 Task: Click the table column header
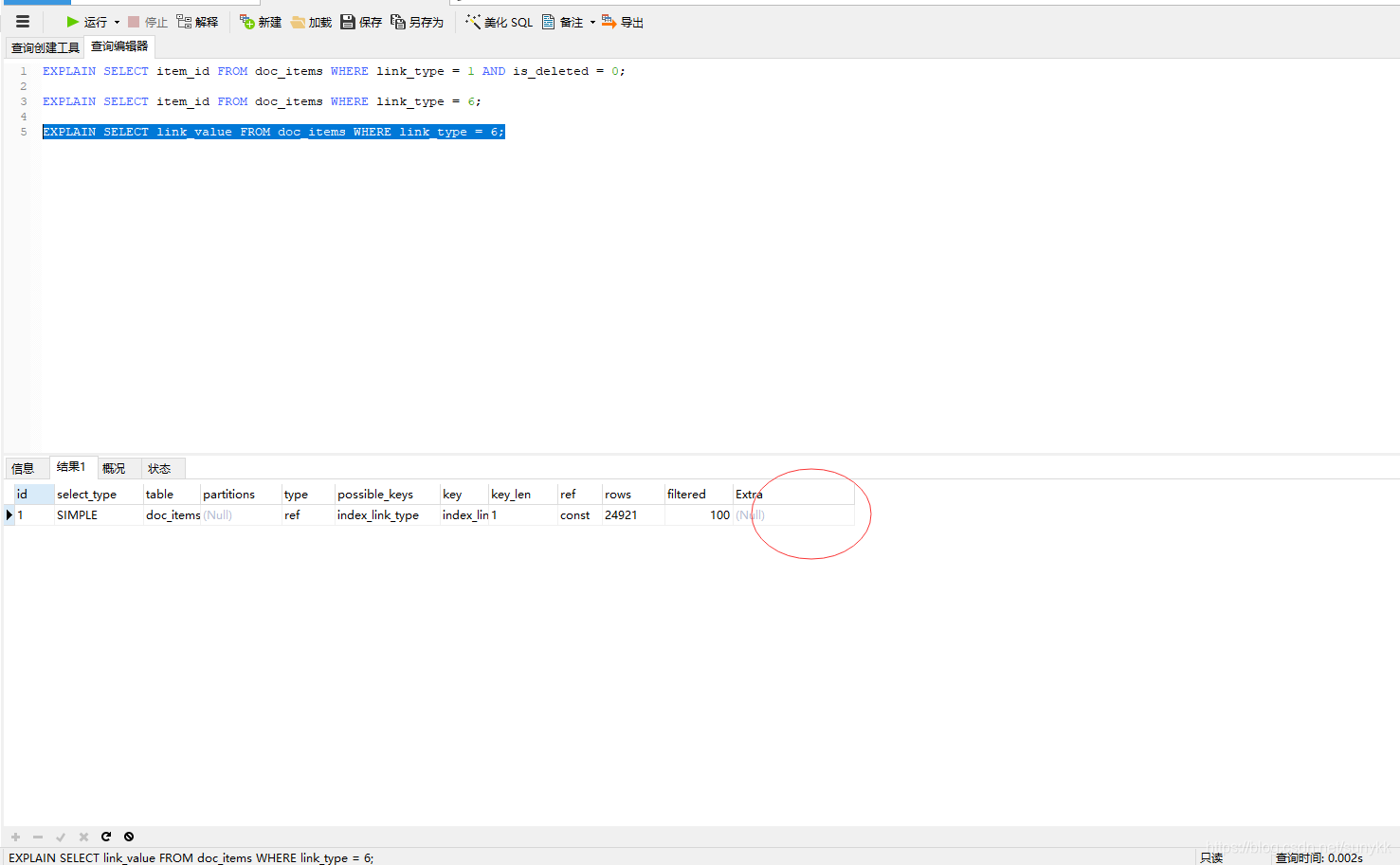172,495
